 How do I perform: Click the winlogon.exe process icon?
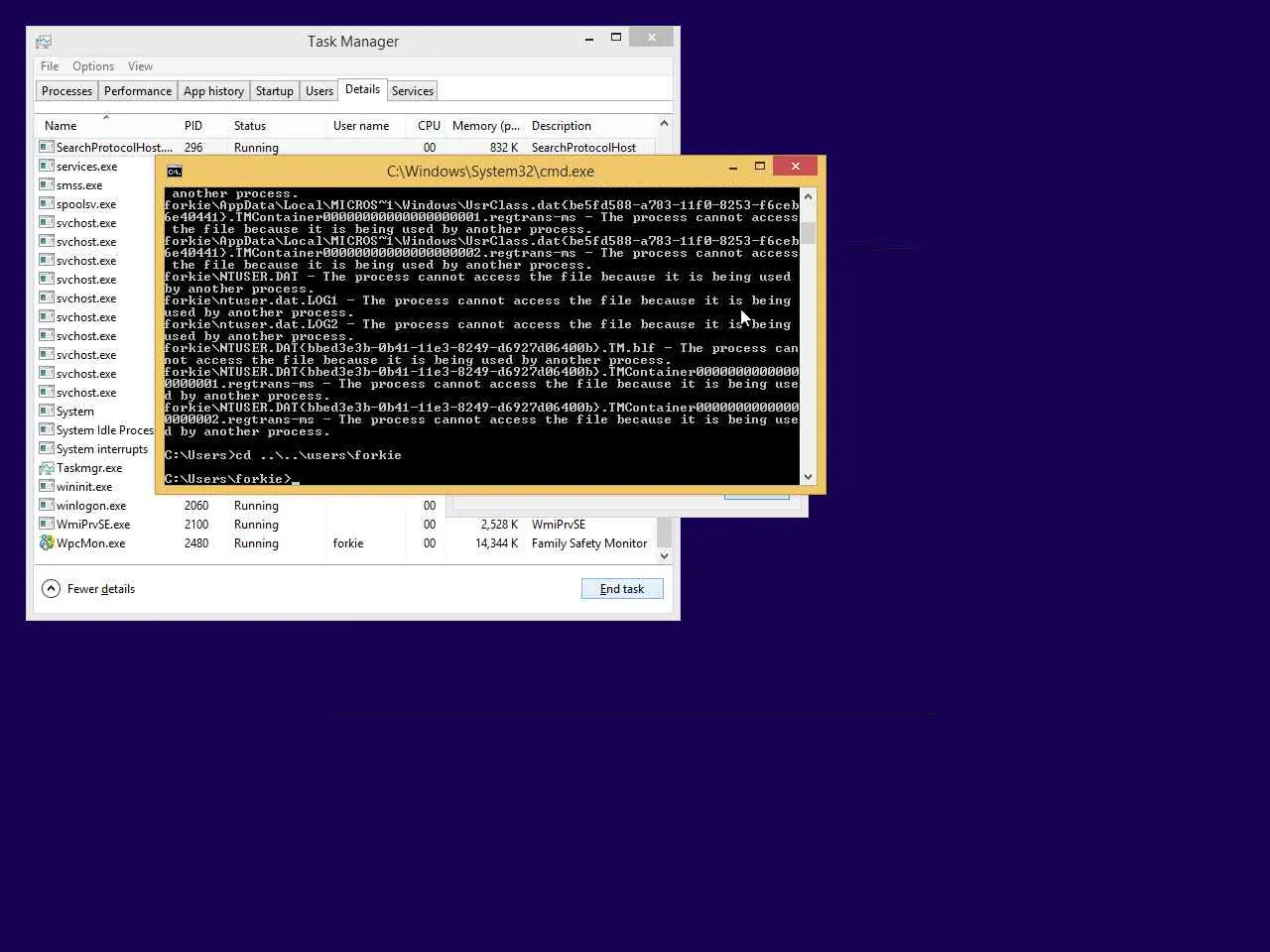46,505
